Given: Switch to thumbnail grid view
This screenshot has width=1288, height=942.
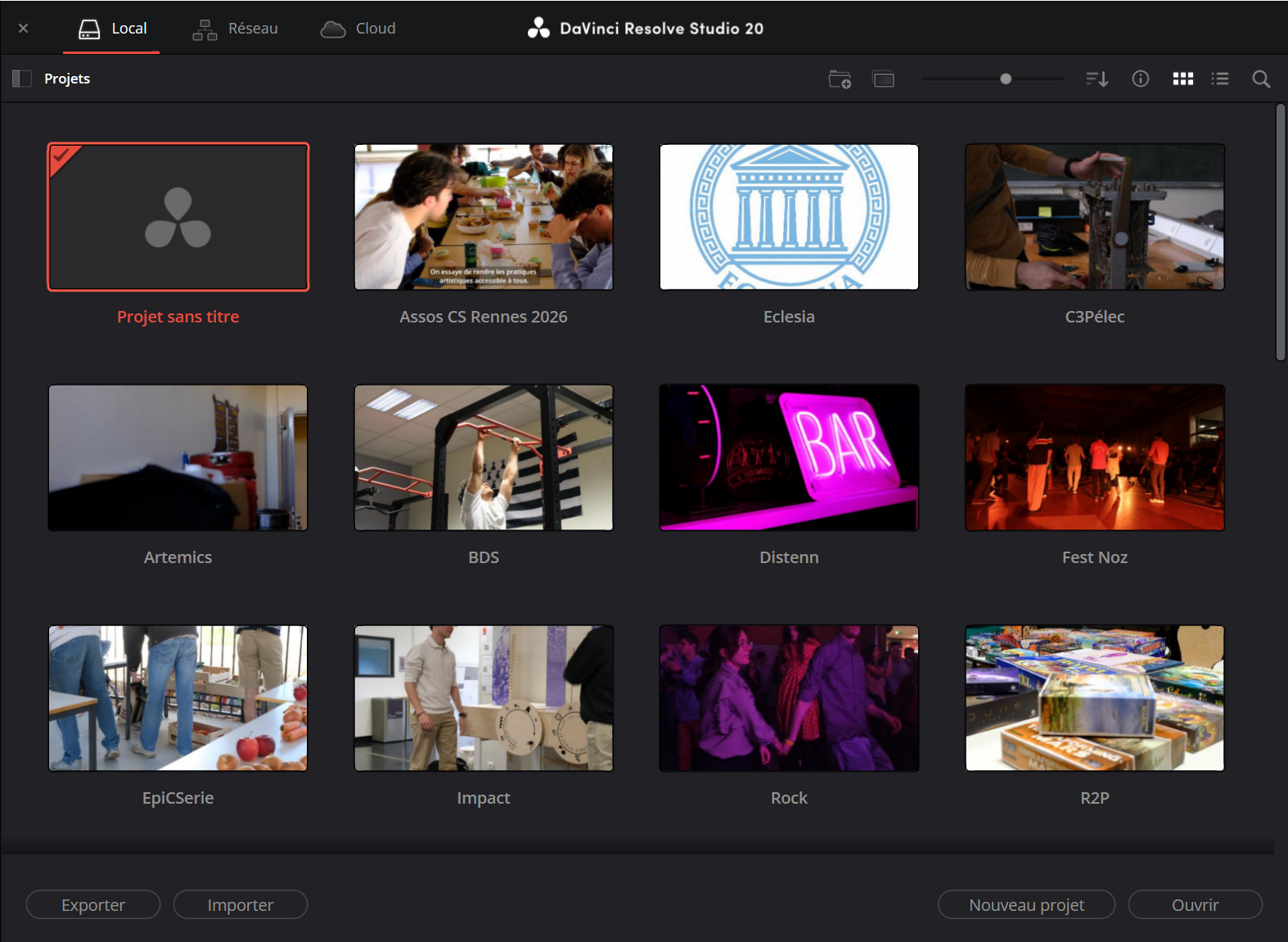Looking at the screenshot, I should 1182,79.
